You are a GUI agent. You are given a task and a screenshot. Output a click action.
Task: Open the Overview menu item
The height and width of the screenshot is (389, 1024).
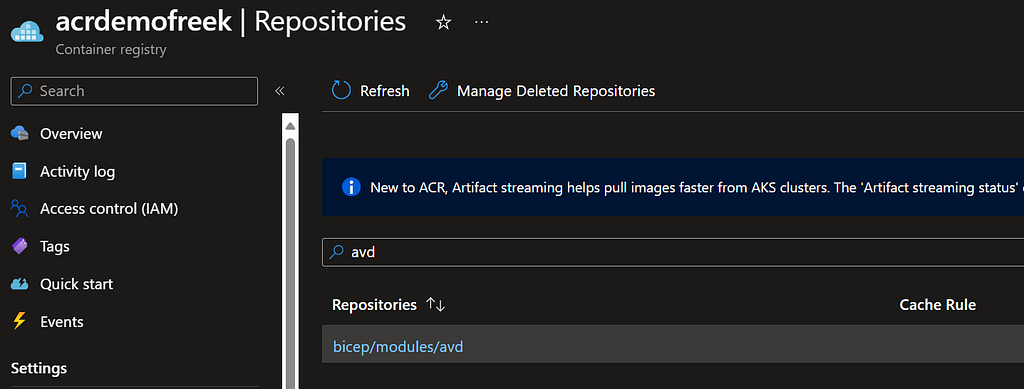coord(71,134)
